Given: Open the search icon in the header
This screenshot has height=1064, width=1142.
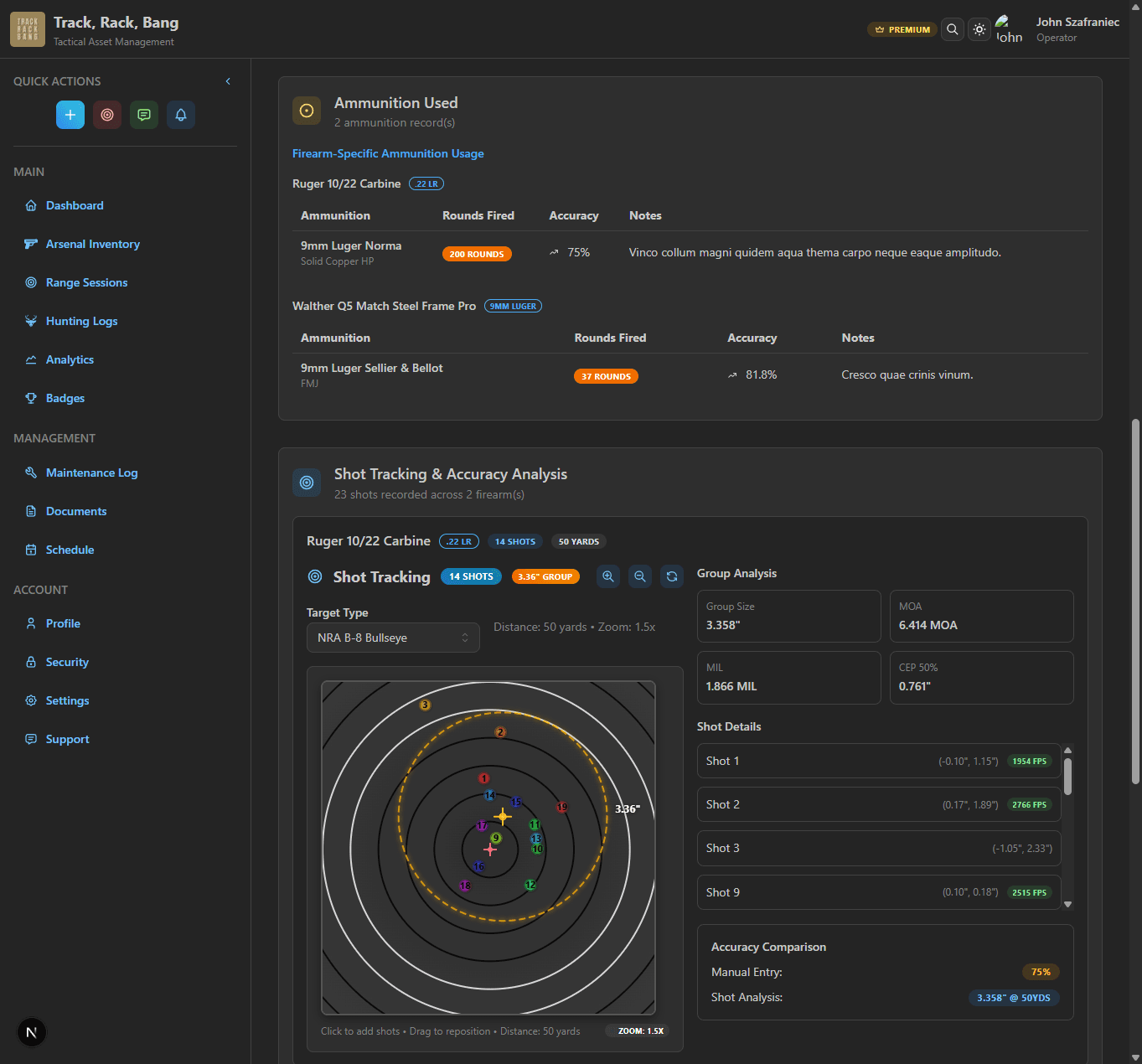Looking at the screenshot, I should coord(953,29).
